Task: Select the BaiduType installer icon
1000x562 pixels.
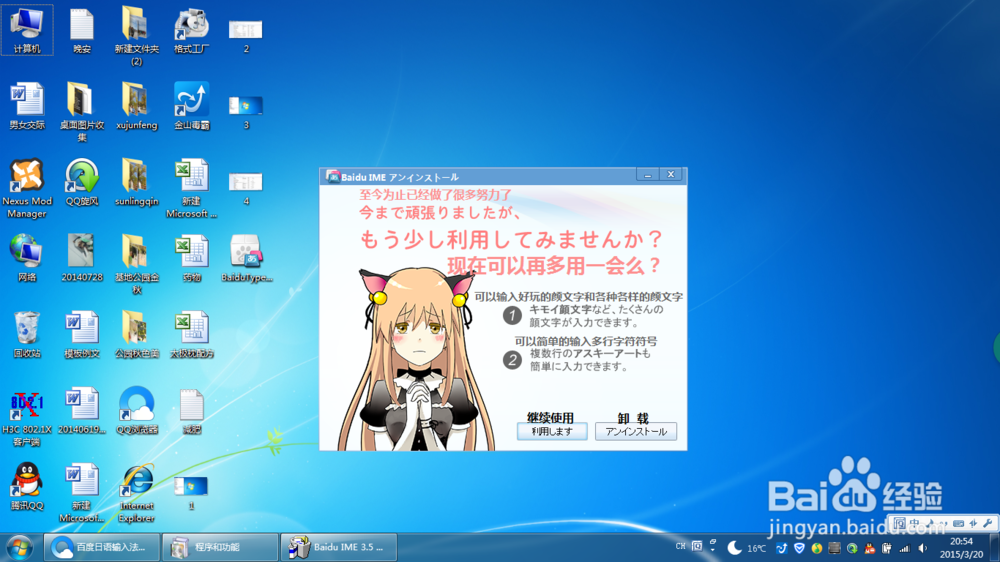Action: pos(246,258)
